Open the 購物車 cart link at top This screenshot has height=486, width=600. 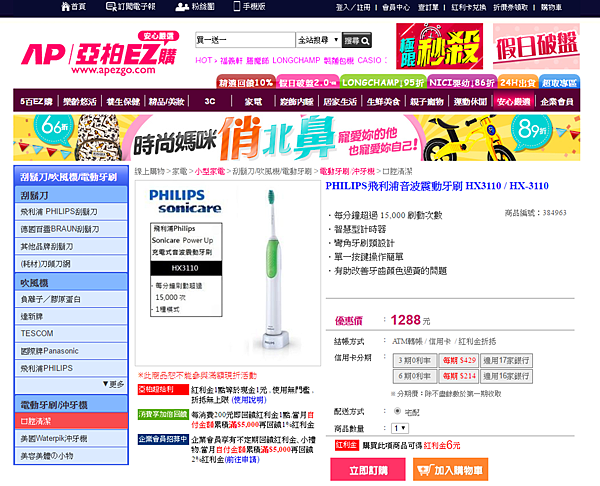click(551, 7)
